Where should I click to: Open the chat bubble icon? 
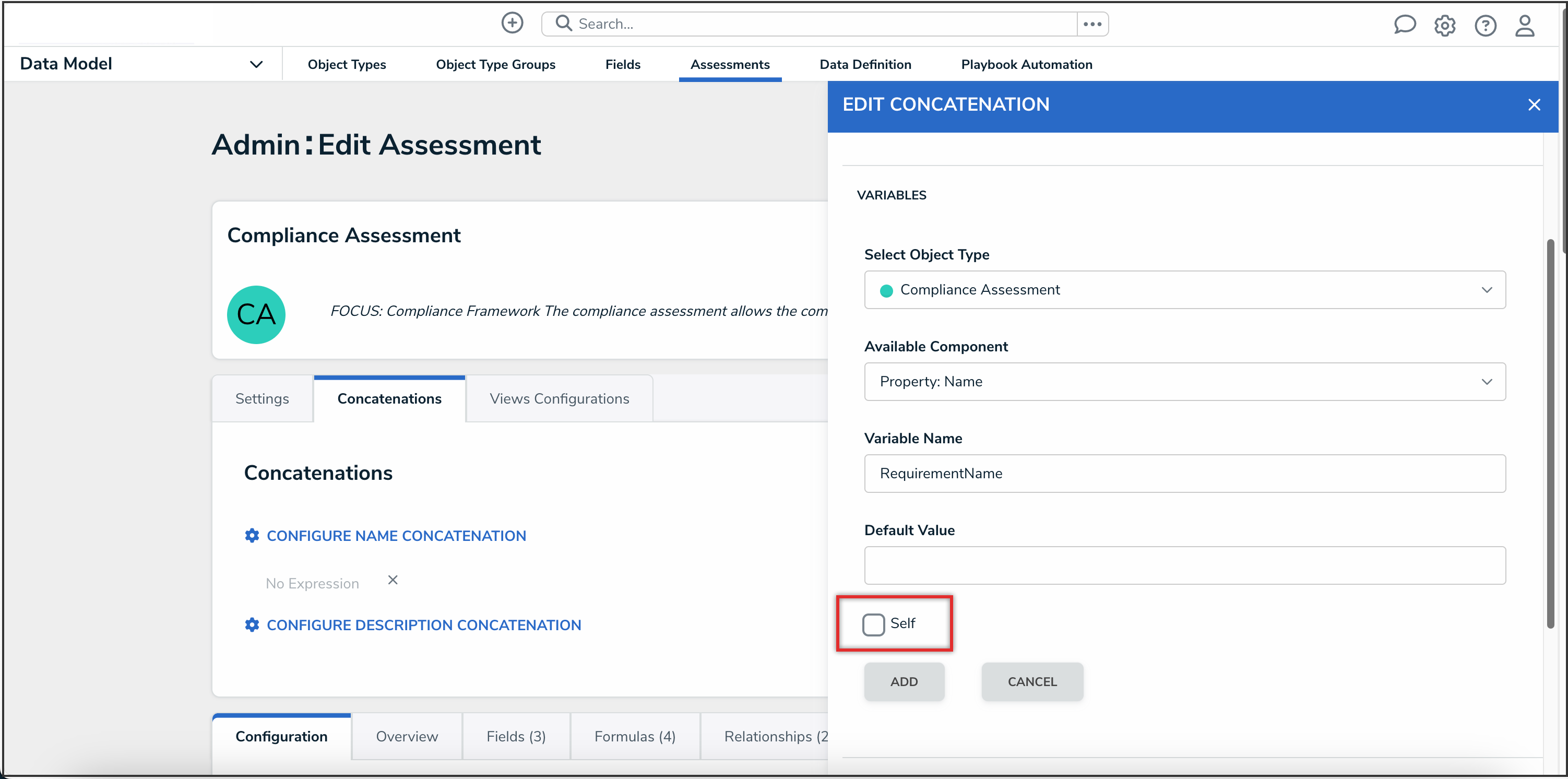[1404, 25]
